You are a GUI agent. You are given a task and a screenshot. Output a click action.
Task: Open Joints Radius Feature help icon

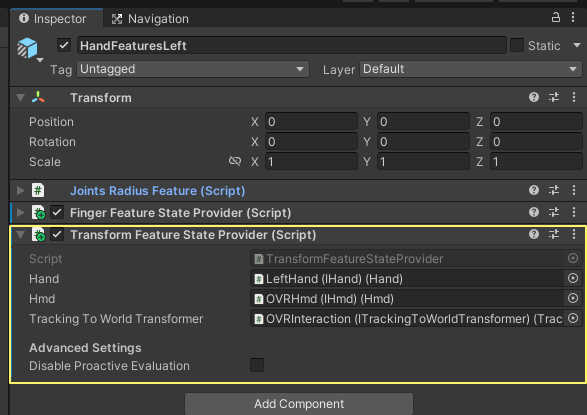(x=534, y=190)
